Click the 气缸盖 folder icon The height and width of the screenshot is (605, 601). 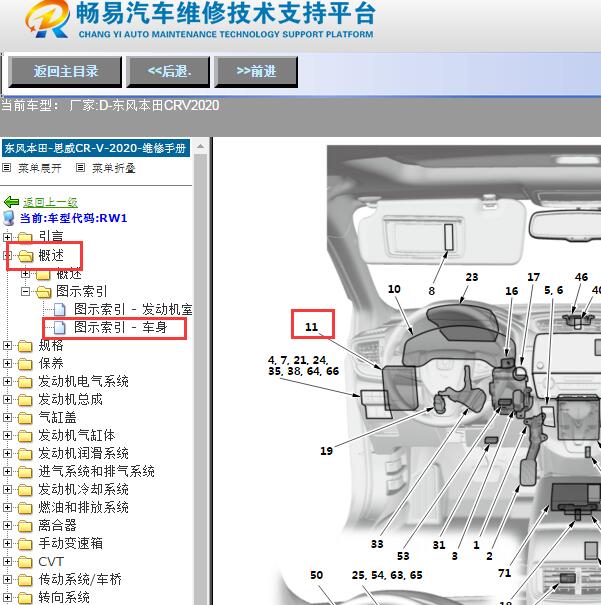(25, 418)
